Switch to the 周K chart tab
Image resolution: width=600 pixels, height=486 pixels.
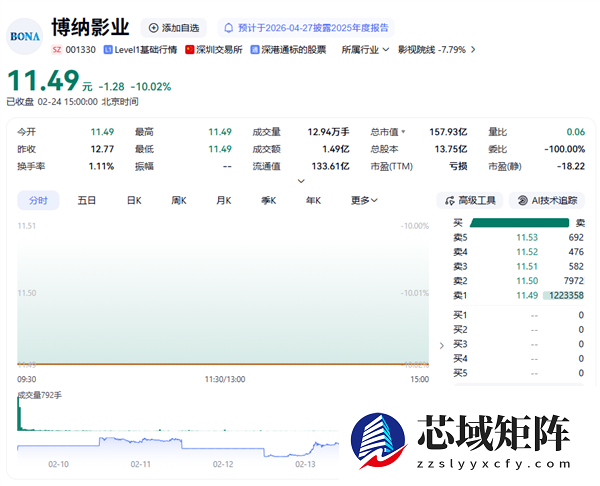click(179, 201)
